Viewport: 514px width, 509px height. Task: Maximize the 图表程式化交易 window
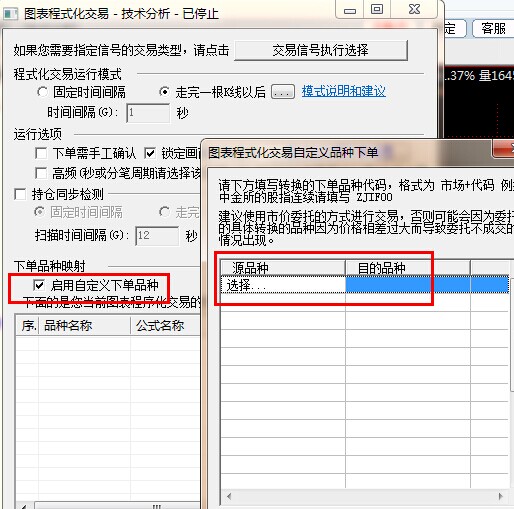[x=377, y=9]
